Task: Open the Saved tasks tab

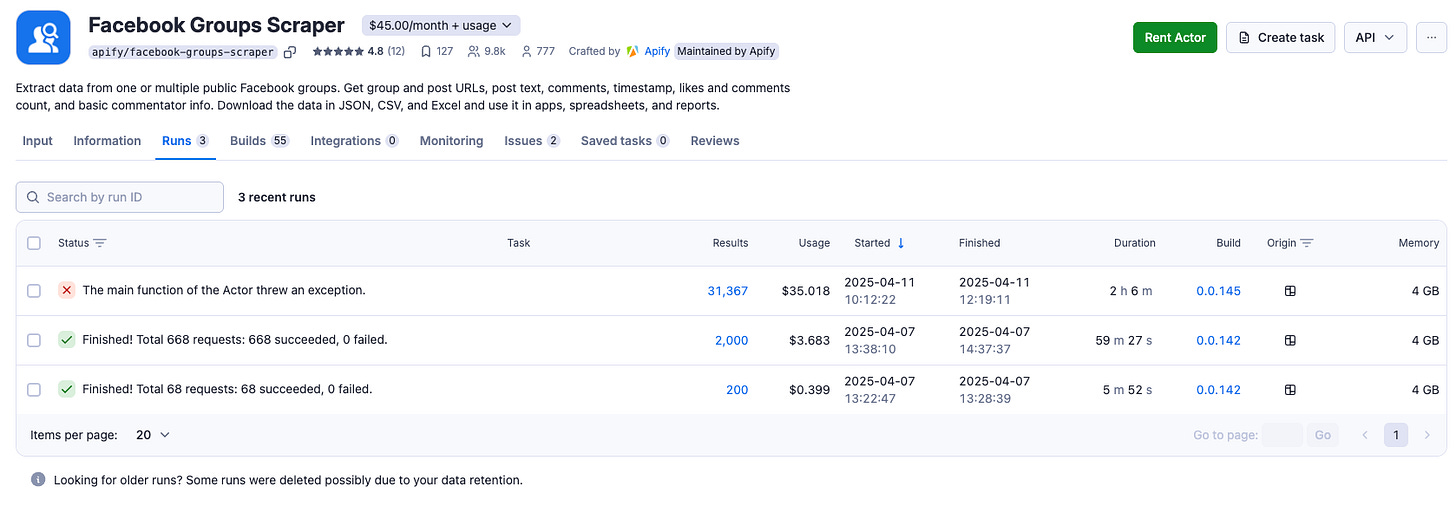Action: coord(625,141)
